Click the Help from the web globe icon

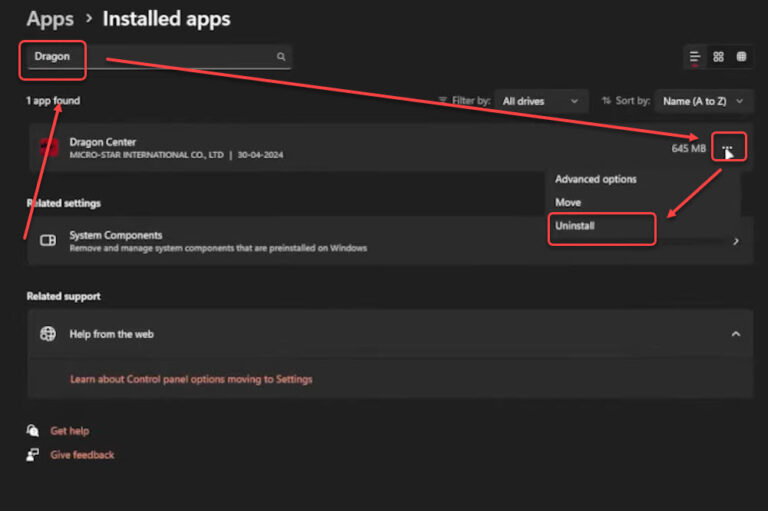[48, 334]
